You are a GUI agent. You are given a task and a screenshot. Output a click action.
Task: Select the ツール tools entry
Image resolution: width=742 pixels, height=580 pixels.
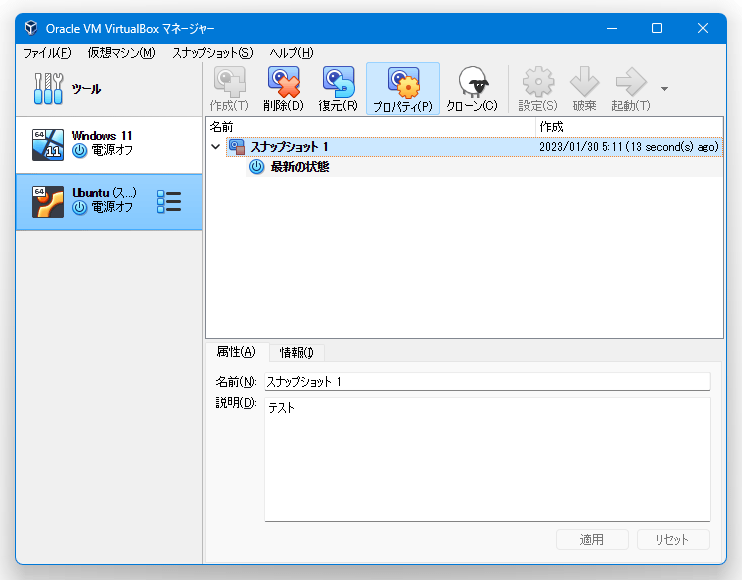109,88
